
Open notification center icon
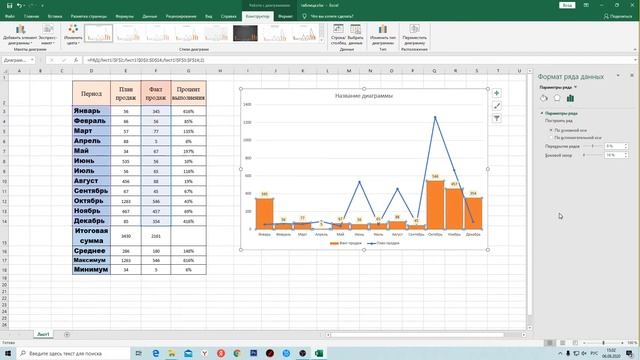point(629,353)
